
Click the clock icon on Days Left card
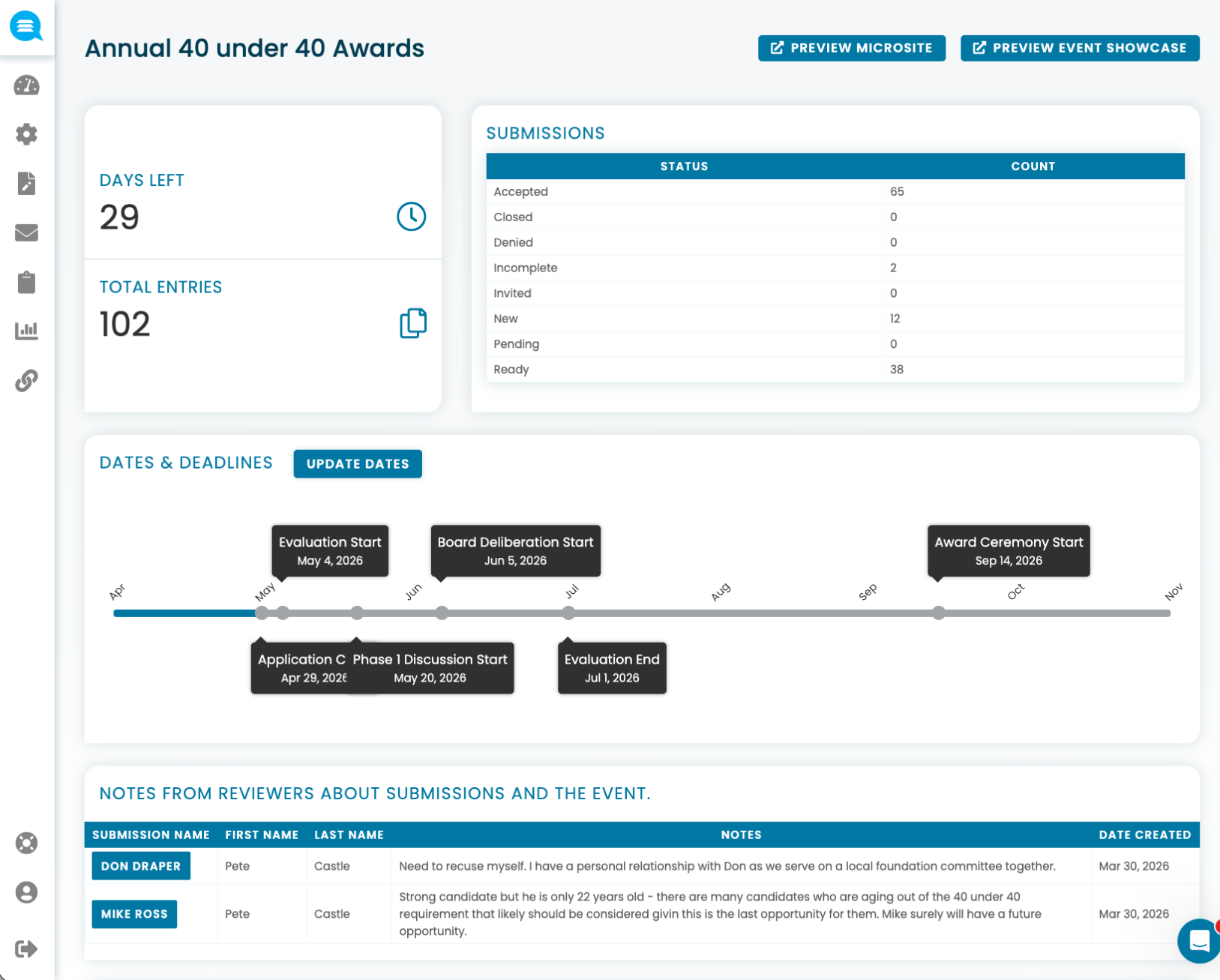click(411, 217)
